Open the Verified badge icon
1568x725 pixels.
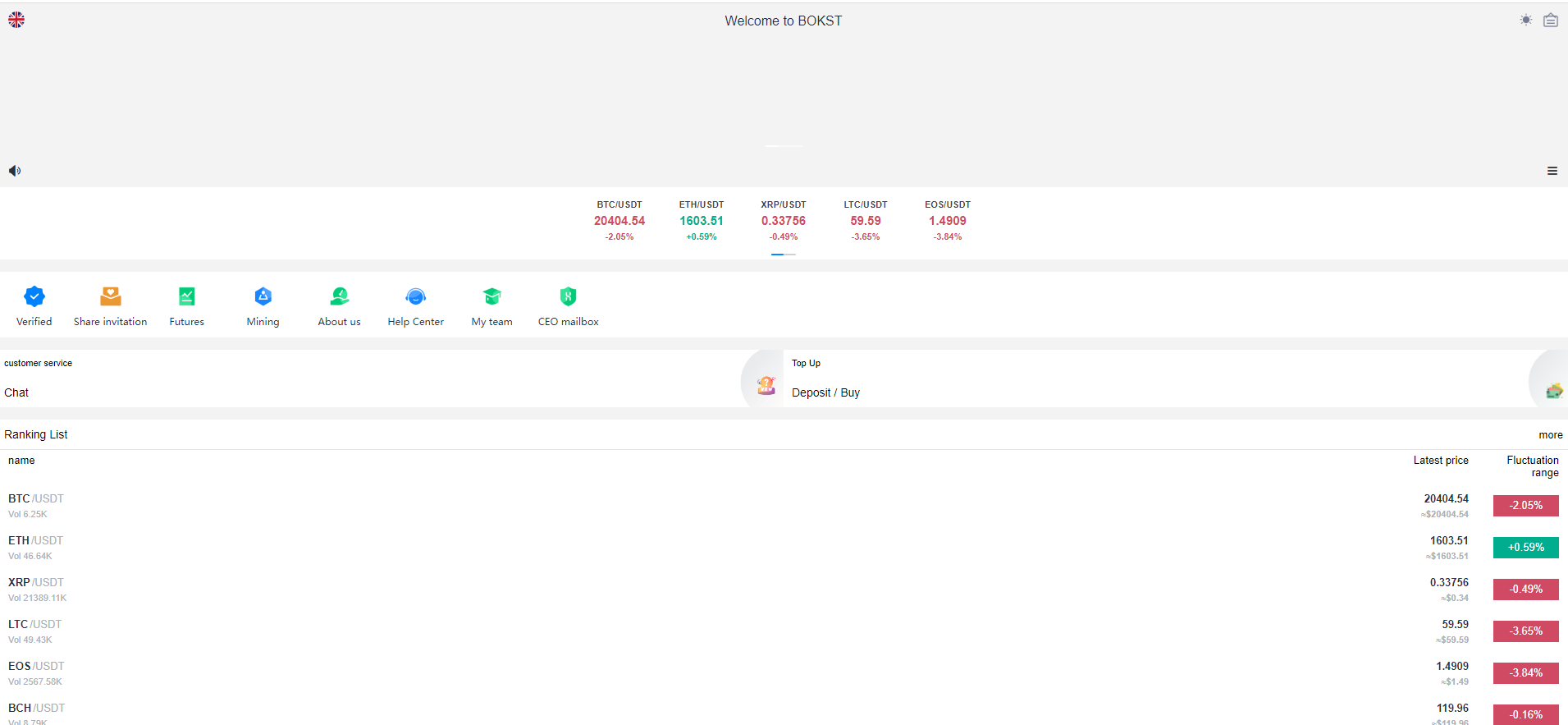click(34, 296)
